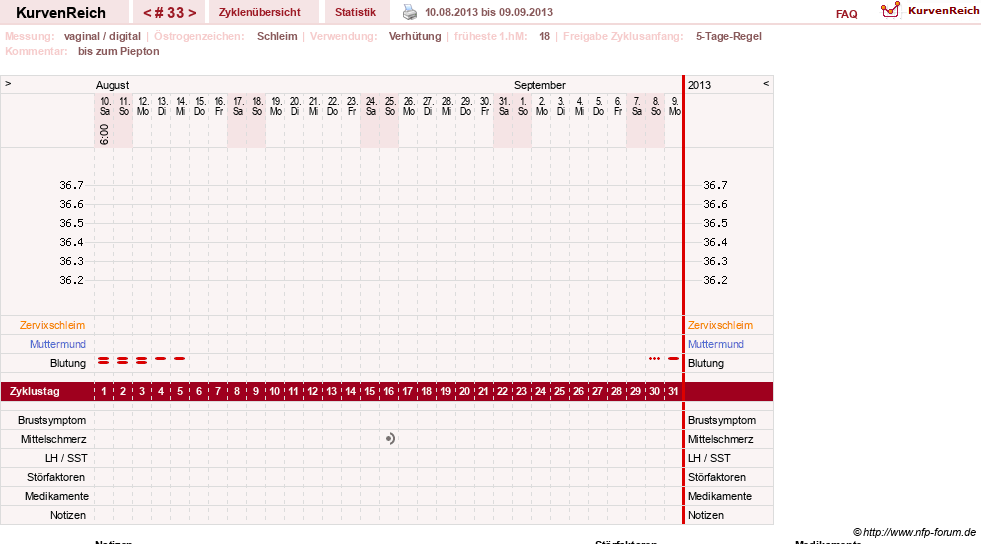Click the left 'Notizen' row label
Viewport: 981px width, 544px height.
pos(68,515)
